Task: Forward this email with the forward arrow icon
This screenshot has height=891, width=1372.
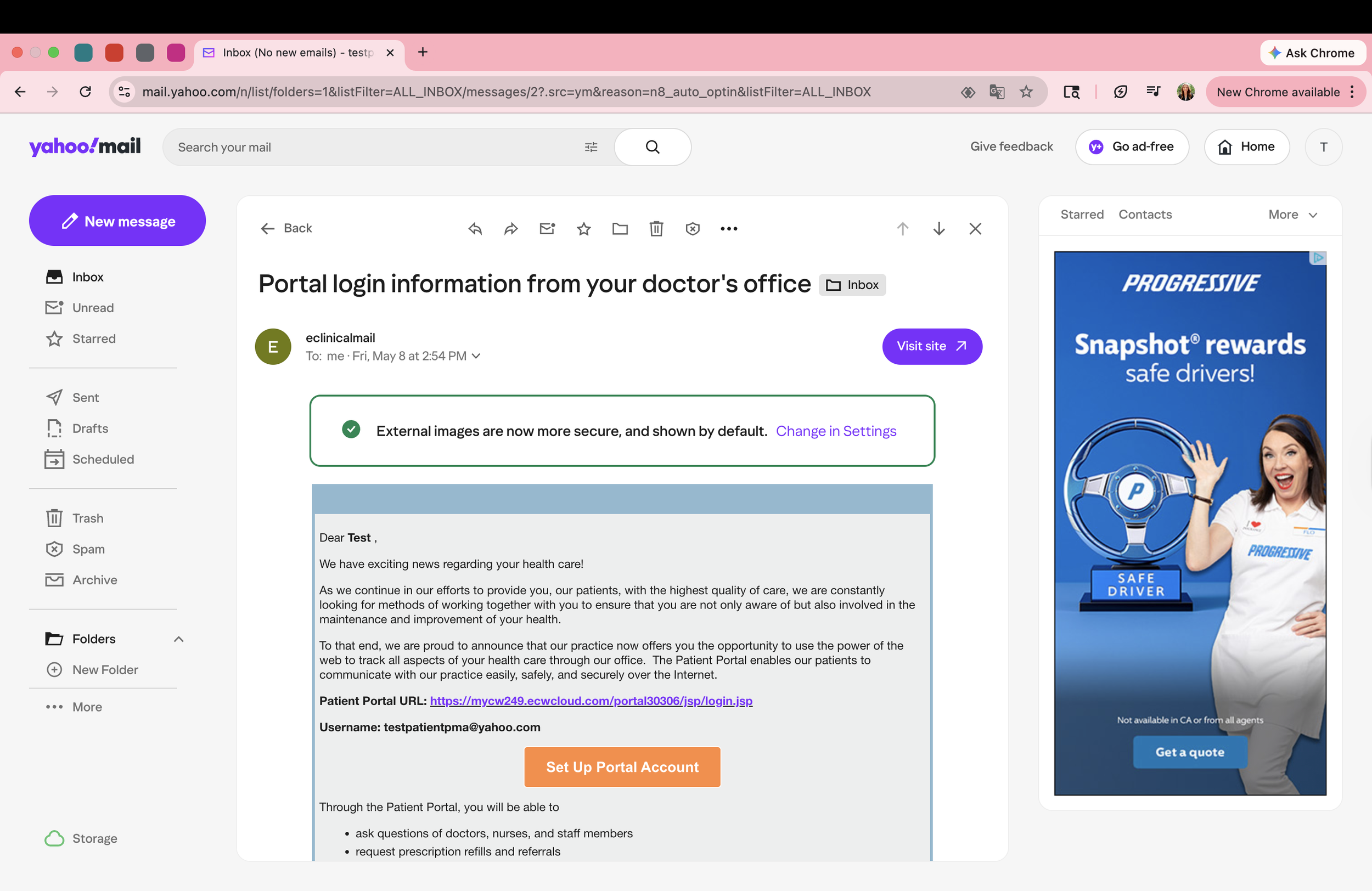Action: (511, 229)
